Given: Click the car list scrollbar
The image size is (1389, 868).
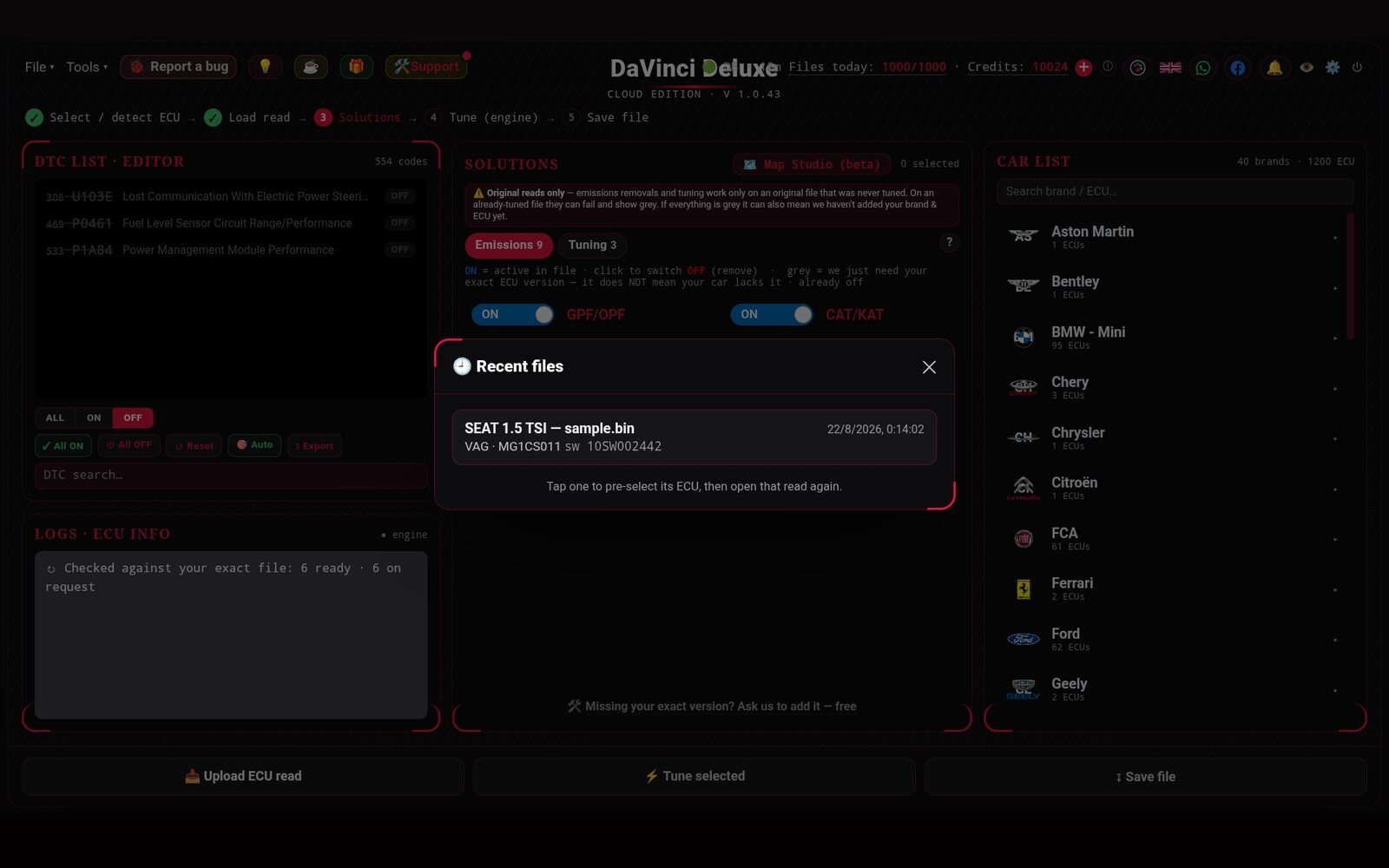Looking at the screenshot, I should [x=1350, y=276].
